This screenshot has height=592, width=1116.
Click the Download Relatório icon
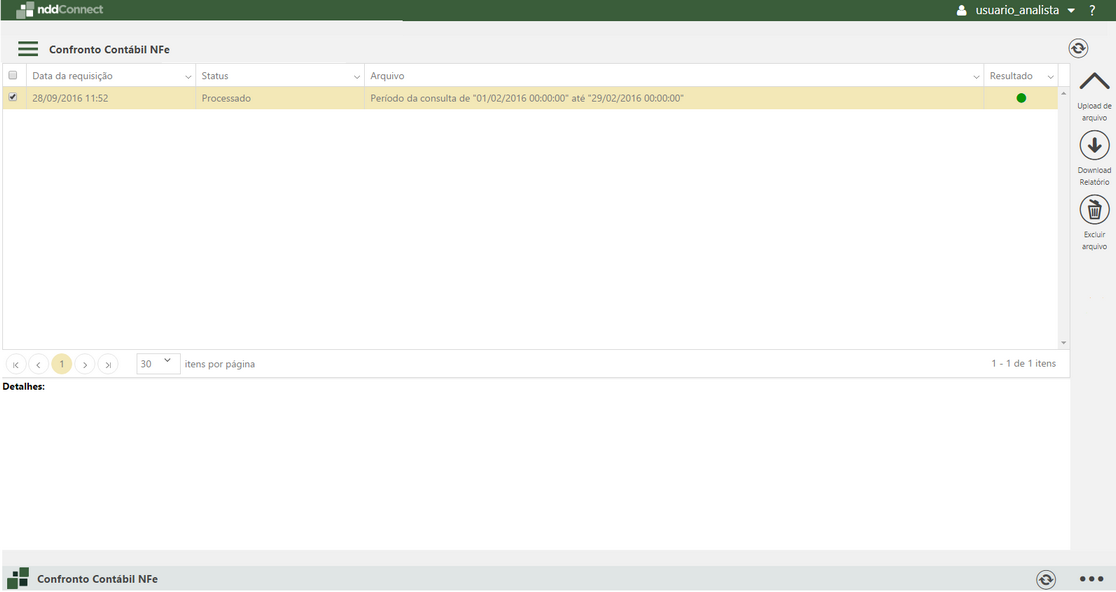coord(1094,147)
